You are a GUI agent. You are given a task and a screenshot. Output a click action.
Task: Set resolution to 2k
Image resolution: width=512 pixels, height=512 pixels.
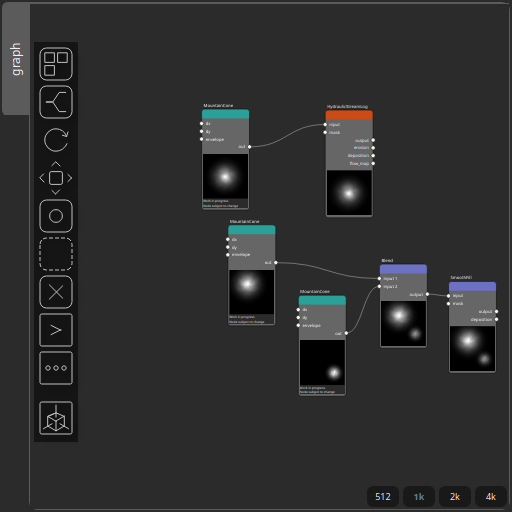[455, 497]
